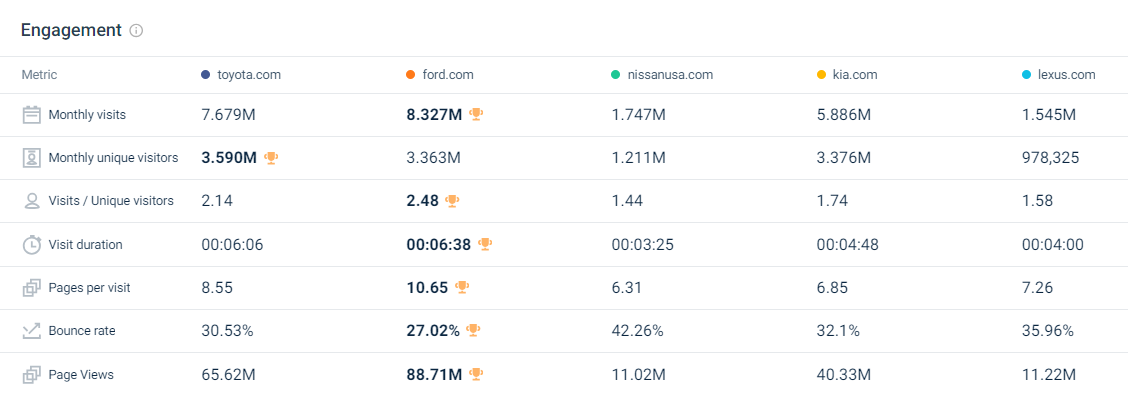Open the lexus.com column header

coord(1066,75)
